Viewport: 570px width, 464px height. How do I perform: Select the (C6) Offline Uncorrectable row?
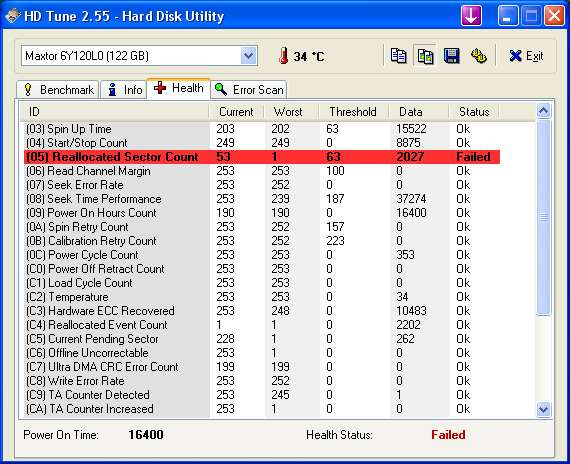point(262,353)
